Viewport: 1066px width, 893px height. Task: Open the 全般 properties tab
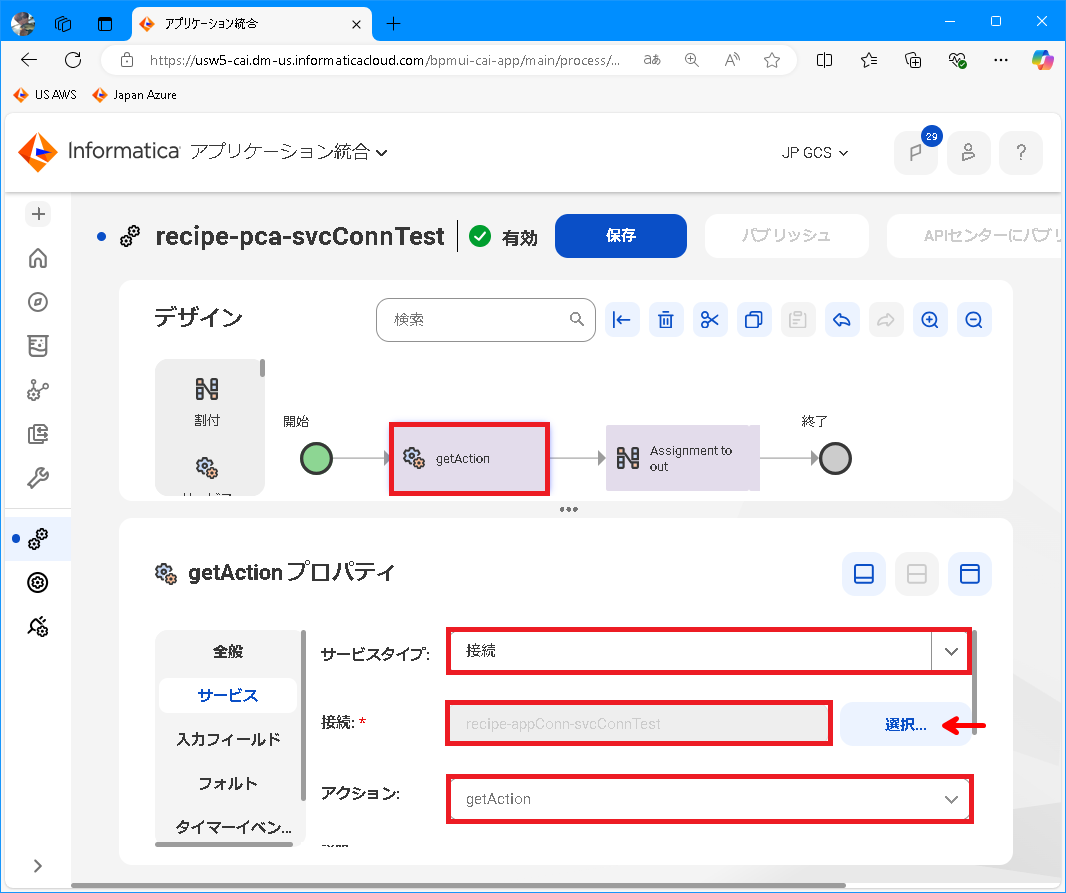click(228, 652)
